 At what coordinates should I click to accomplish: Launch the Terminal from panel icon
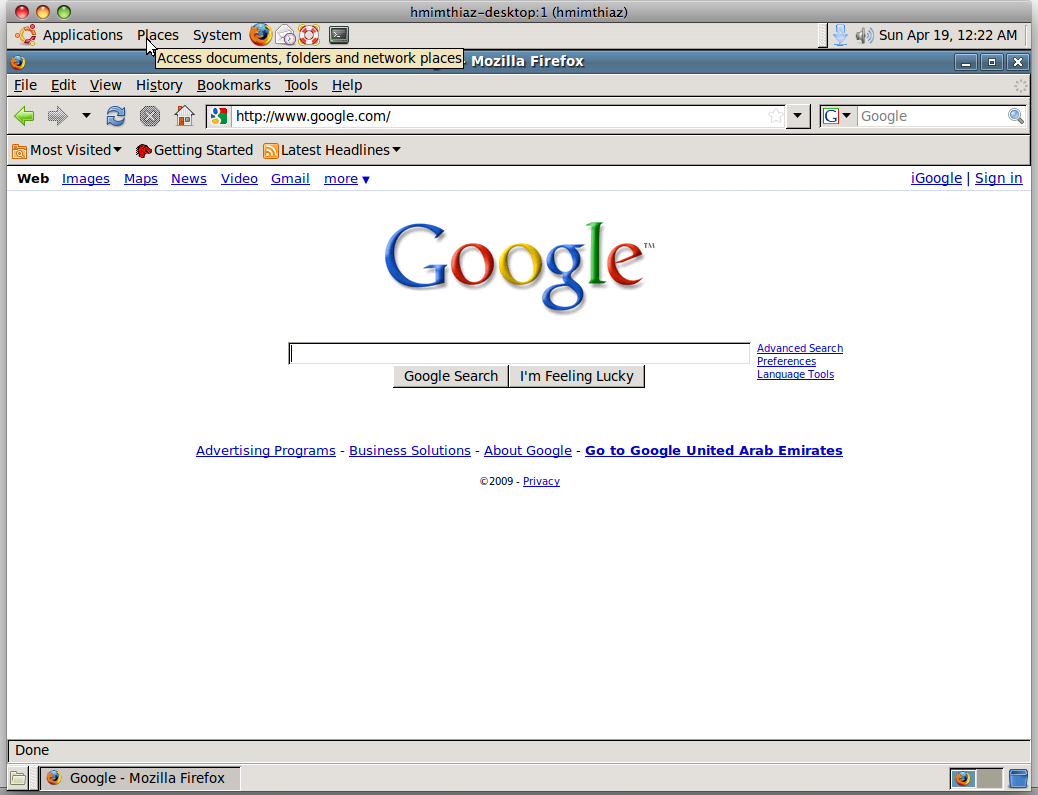(x=339, y=34)
